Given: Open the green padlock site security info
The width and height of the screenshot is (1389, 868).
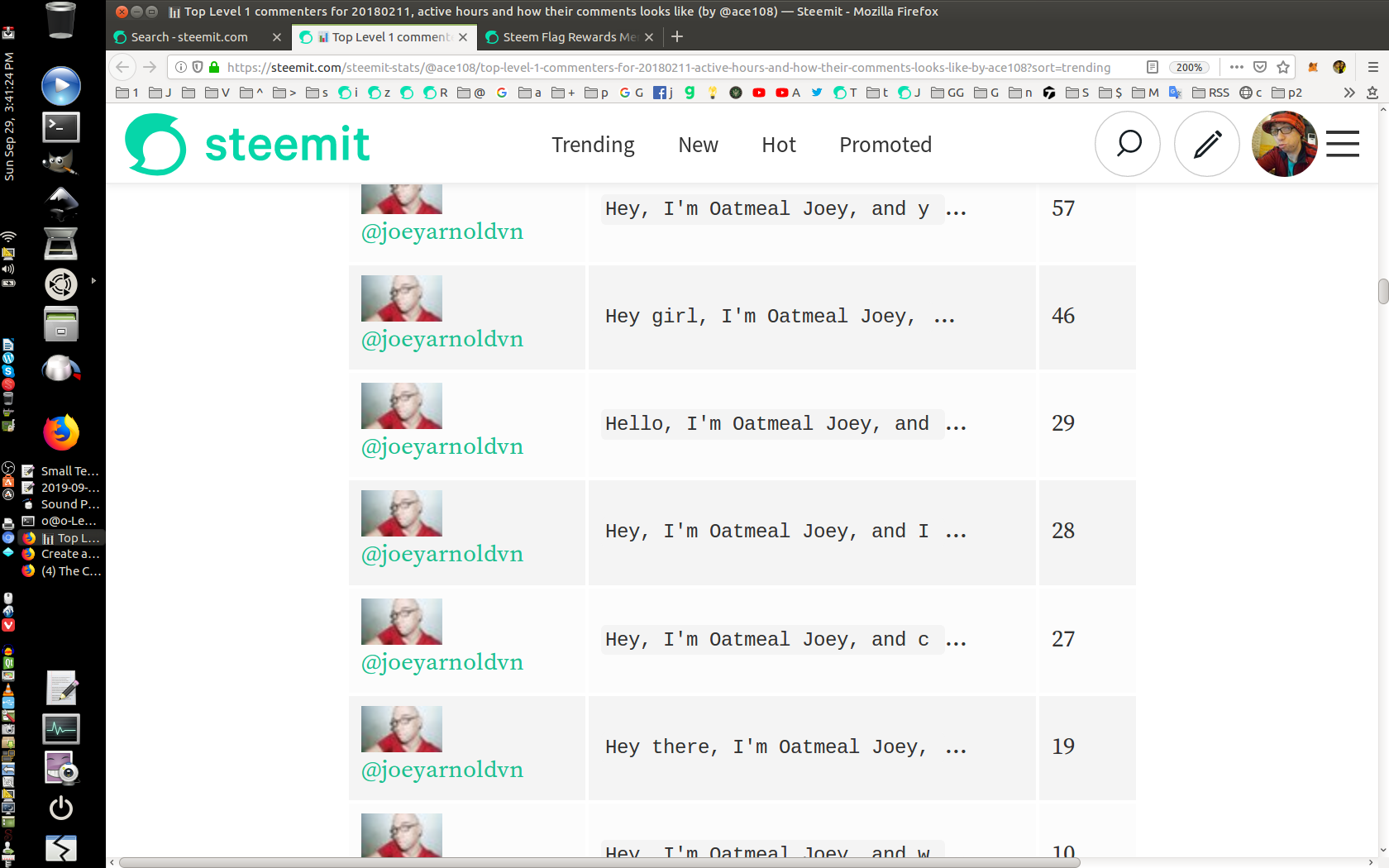Looking at the screenshot, I should pyautogui.click(x=214, y=67).
